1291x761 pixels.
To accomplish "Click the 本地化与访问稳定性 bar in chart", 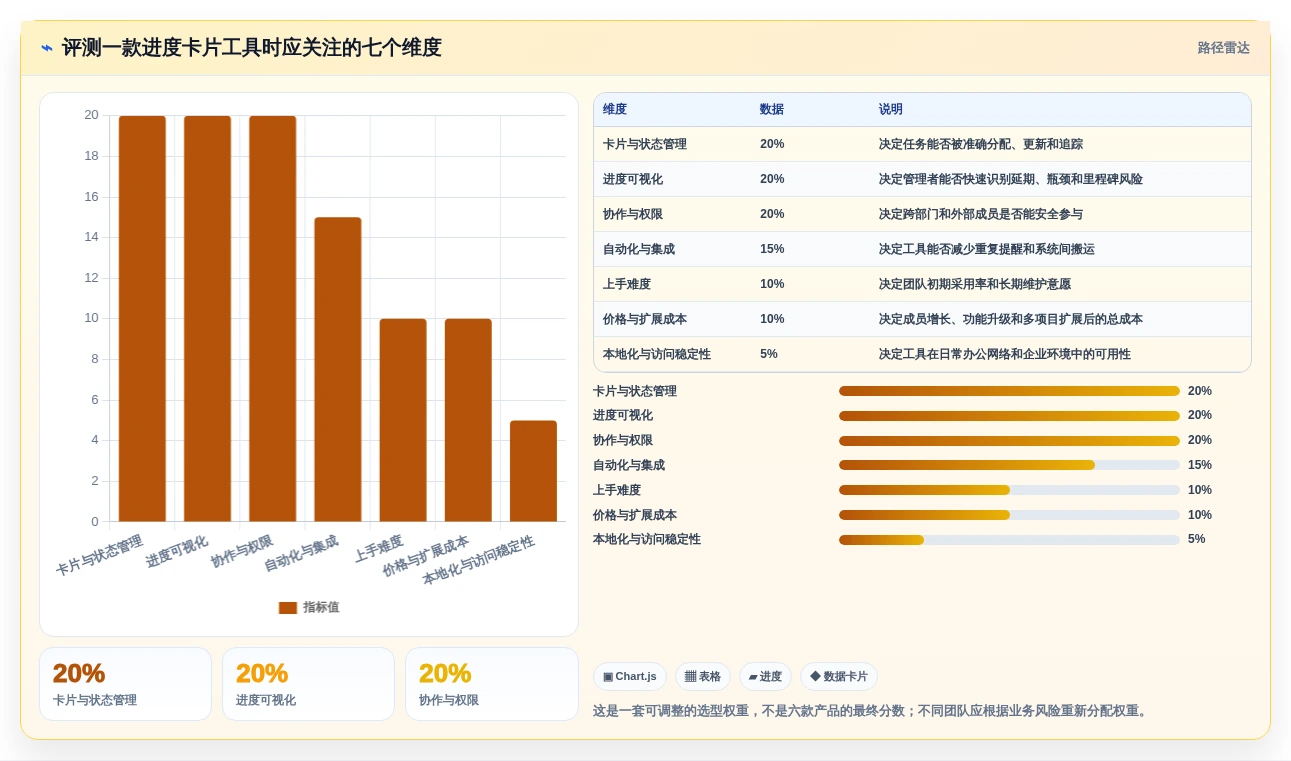I will point(533,471).
